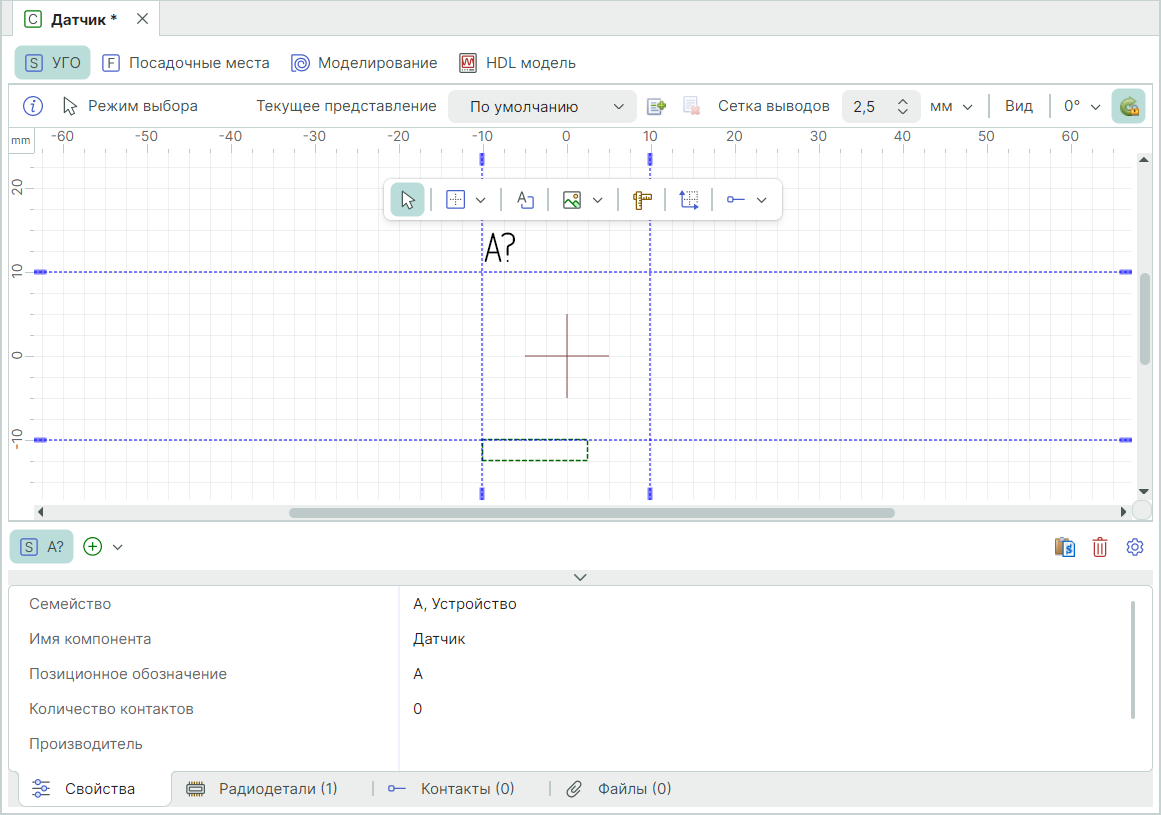1161x815 pixels.
Task: Click the paste symbol clipboard icon
Action: point(1065,547)
